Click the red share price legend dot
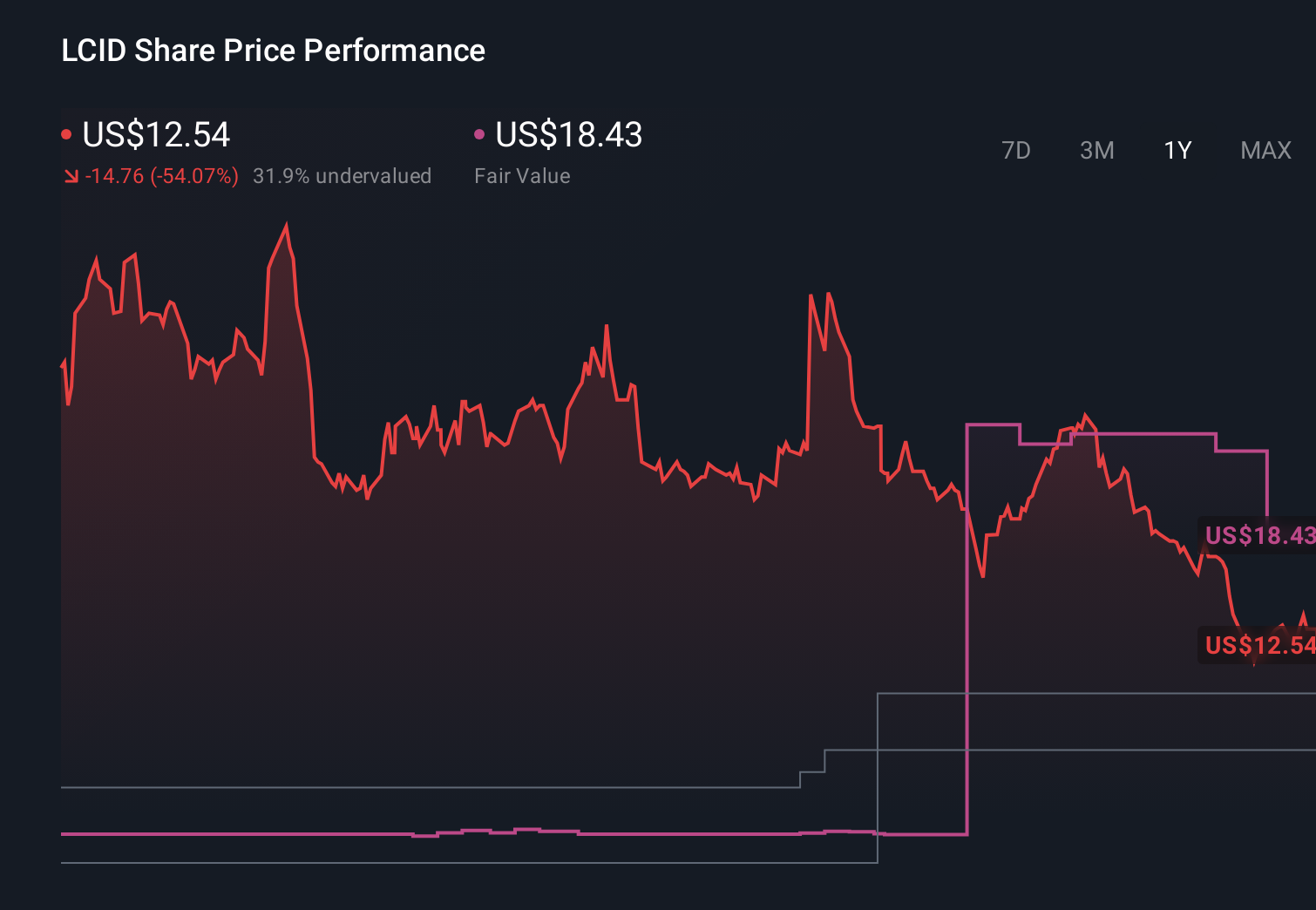 pos(67,133)
